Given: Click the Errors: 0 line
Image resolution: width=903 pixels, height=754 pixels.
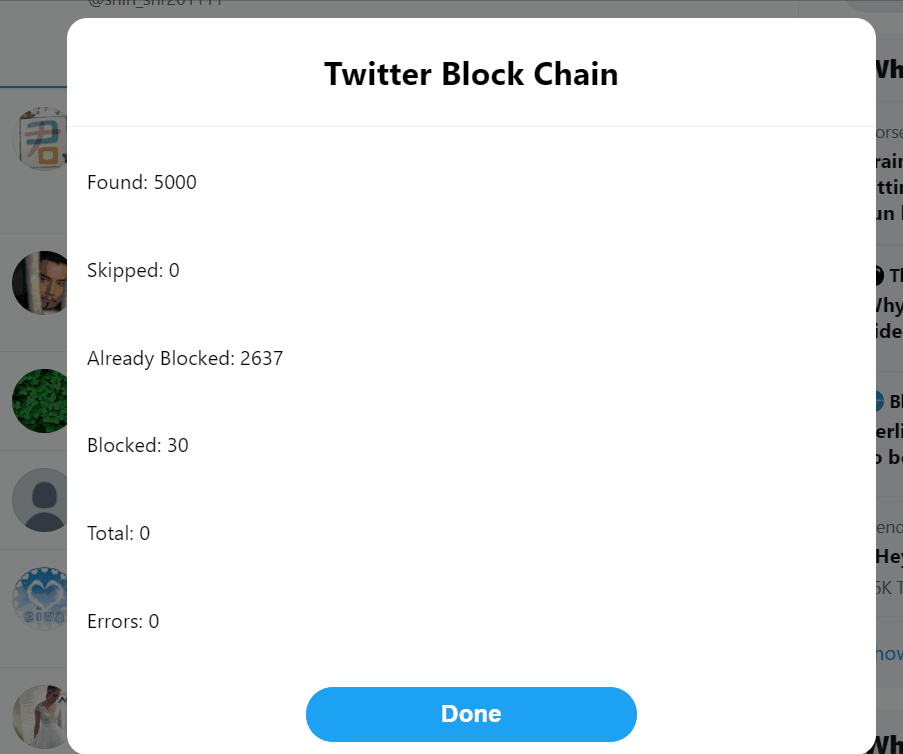Looking at the screenshot, I should click(x=123, y=622).
